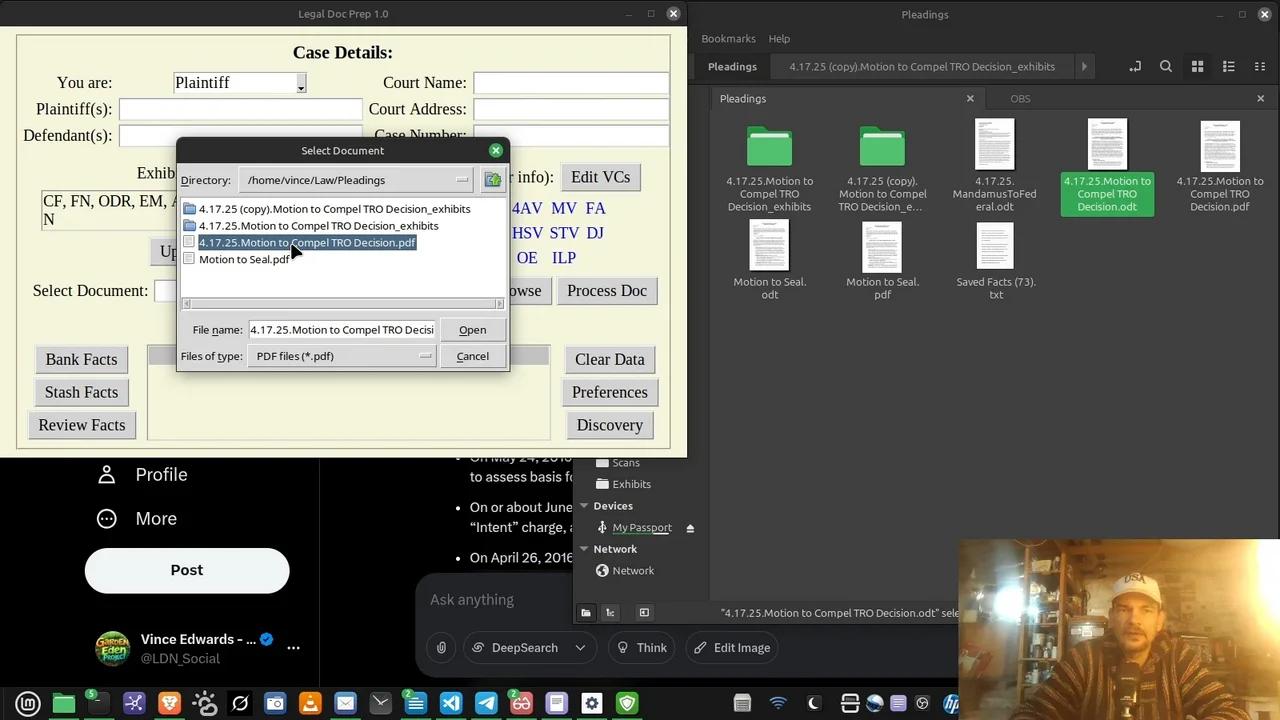The width and height of the screenshot is (1280, 720).
Task: Open VS Code from the taskbar
Action: pyautogui.click(x=451, y=703)
